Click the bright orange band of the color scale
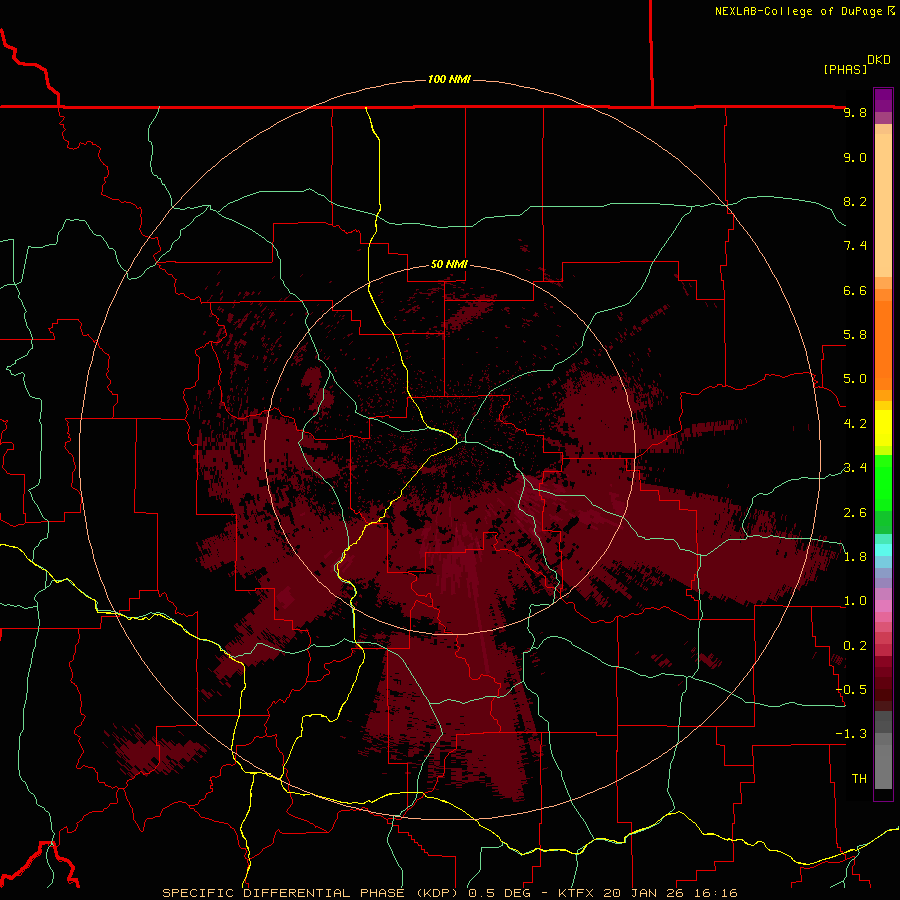The width and height of the screenshot is (900, 900). 883,345
